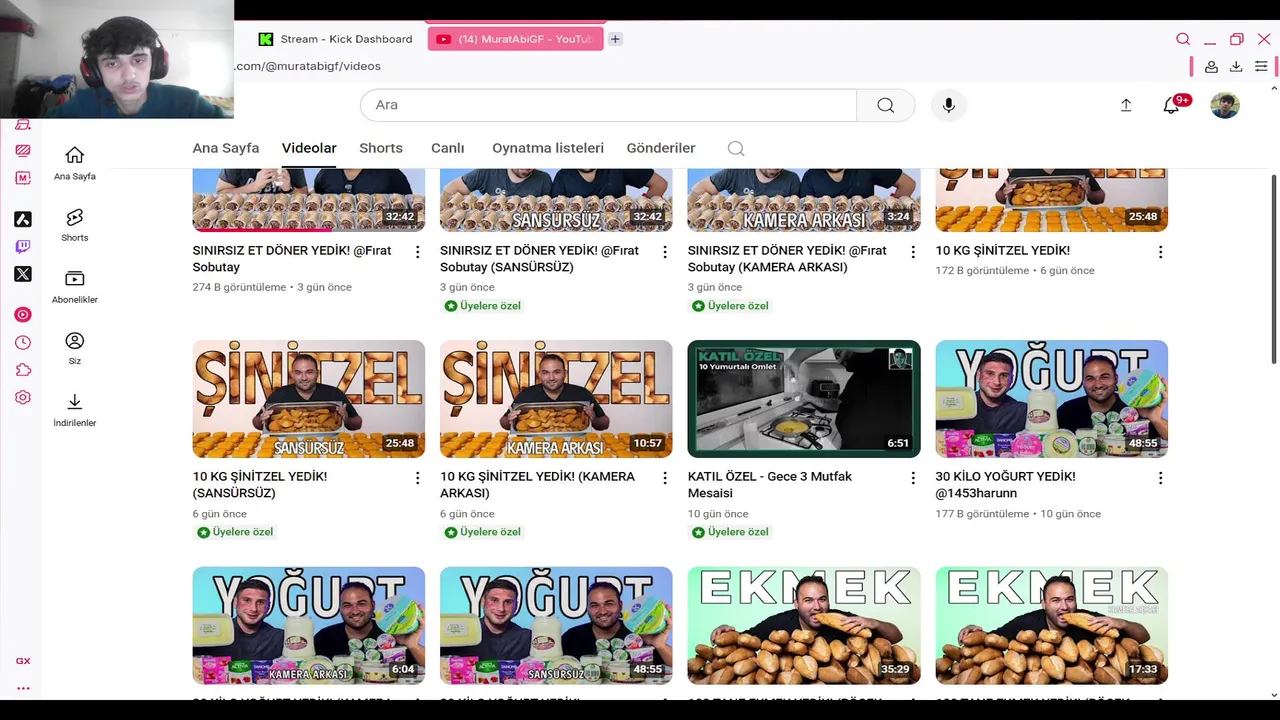Open the three-dots sidebar setup at bottom
The height and width of the screenshot is (720, 1280).
point(23,688)
